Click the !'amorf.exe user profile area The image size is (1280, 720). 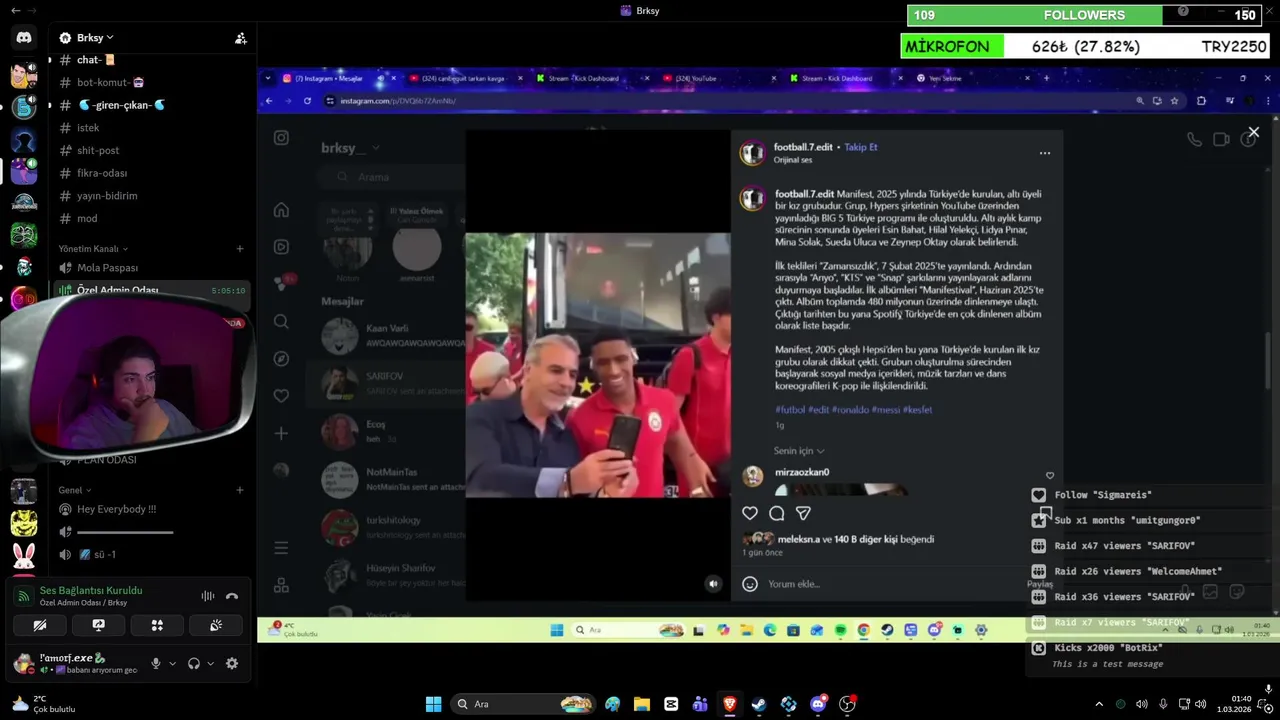[75, 663]
